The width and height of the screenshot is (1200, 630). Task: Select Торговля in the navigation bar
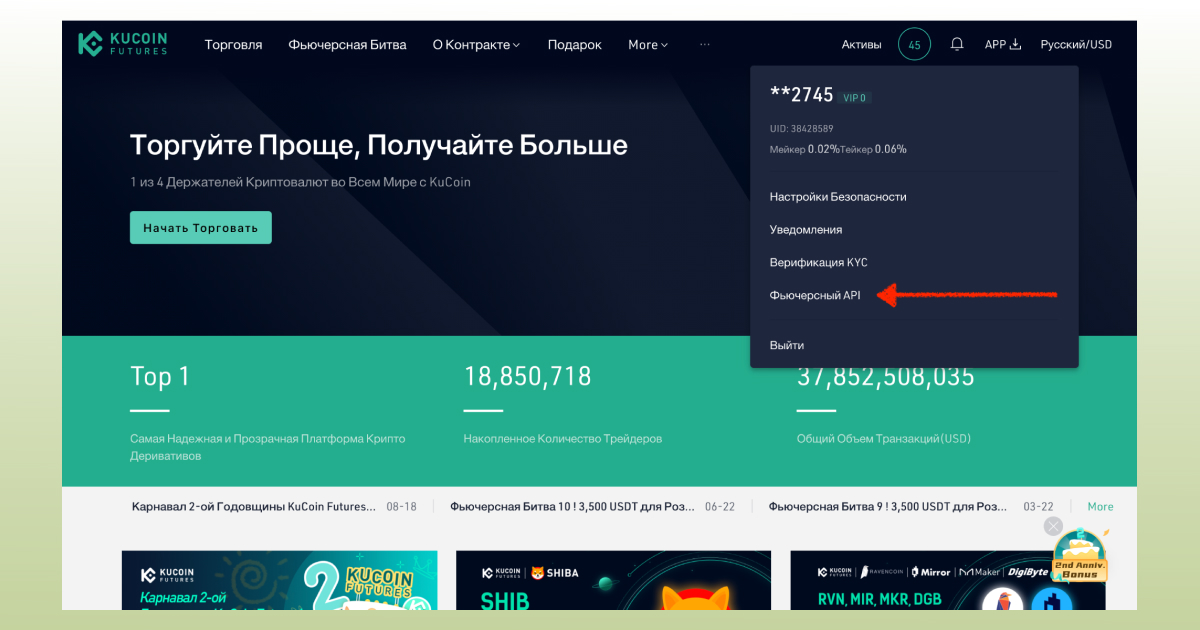pos(233,44)
